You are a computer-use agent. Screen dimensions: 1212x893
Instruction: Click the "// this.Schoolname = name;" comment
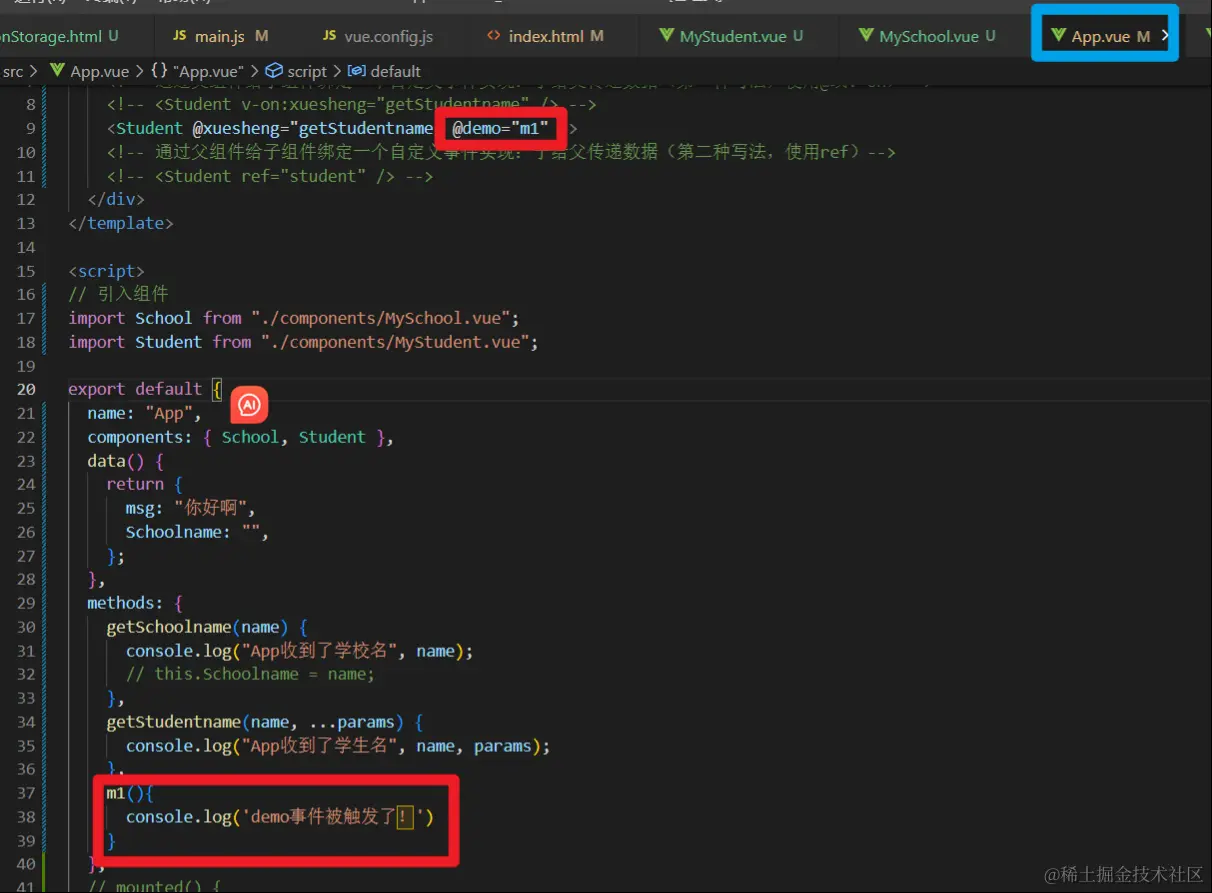coord(250,674)
